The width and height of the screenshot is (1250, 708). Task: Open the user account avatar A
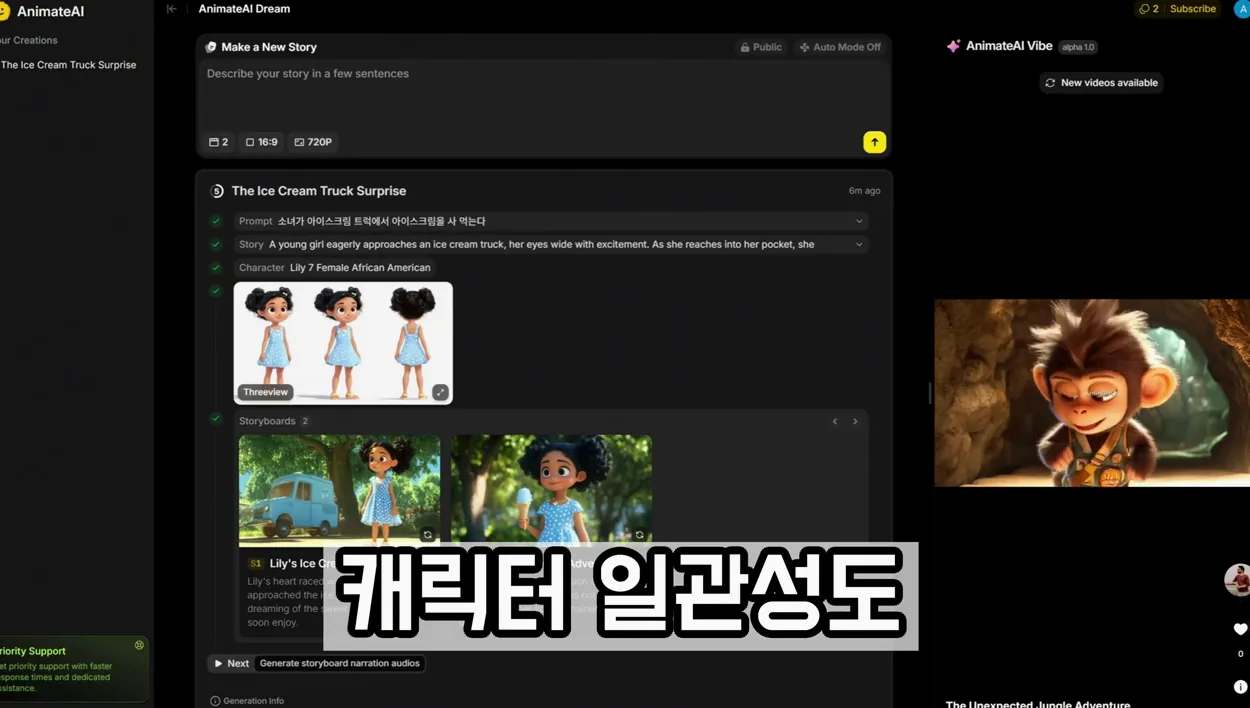click(1241, 9)
